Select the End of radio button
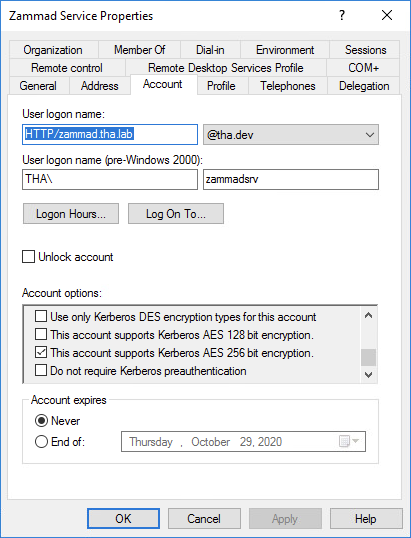Screen dimensions: 411x538 click(41, 442)
